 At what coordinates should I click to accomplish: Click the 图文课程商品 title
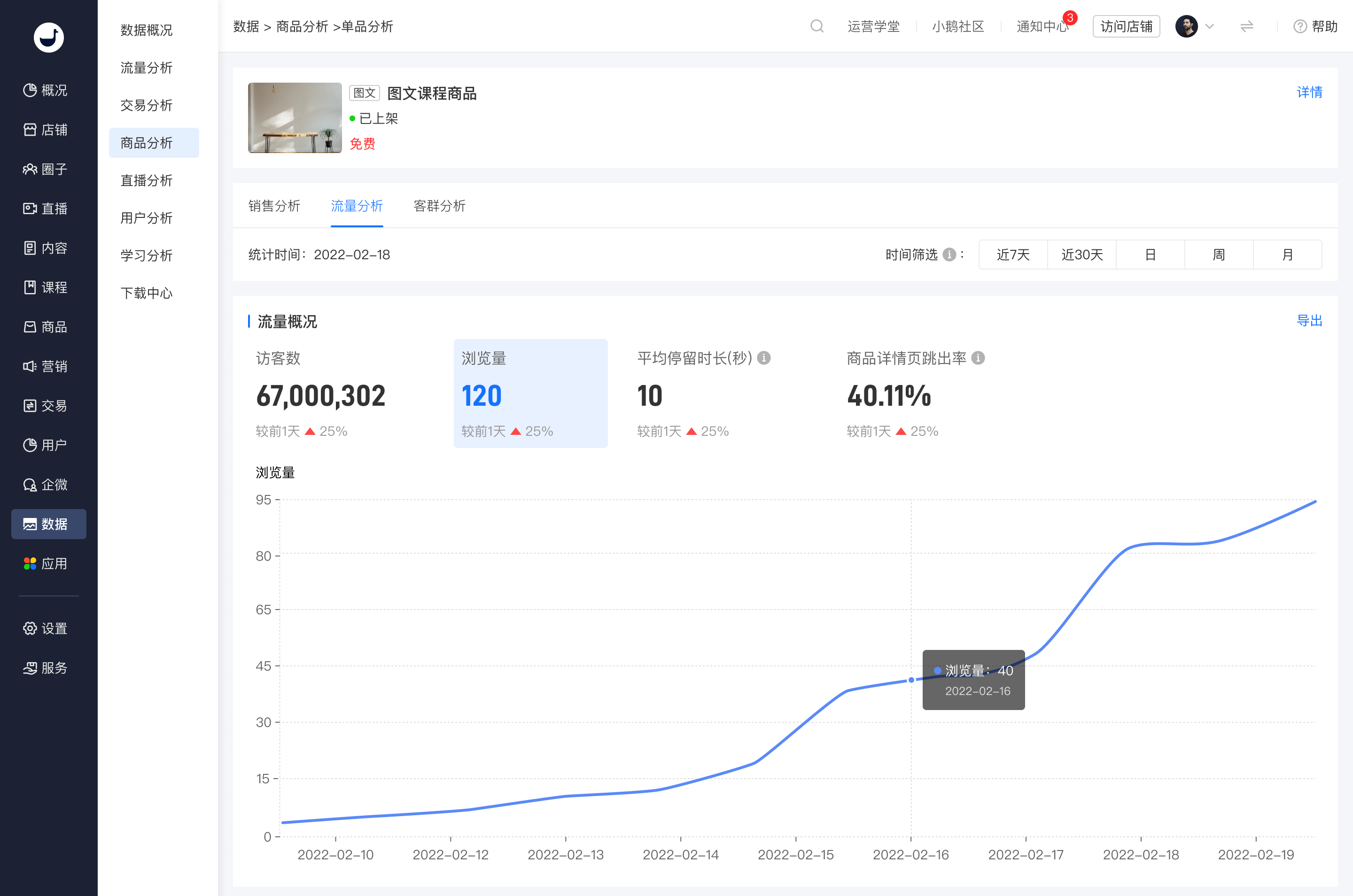pyautogui.click(x=432, y=93)
